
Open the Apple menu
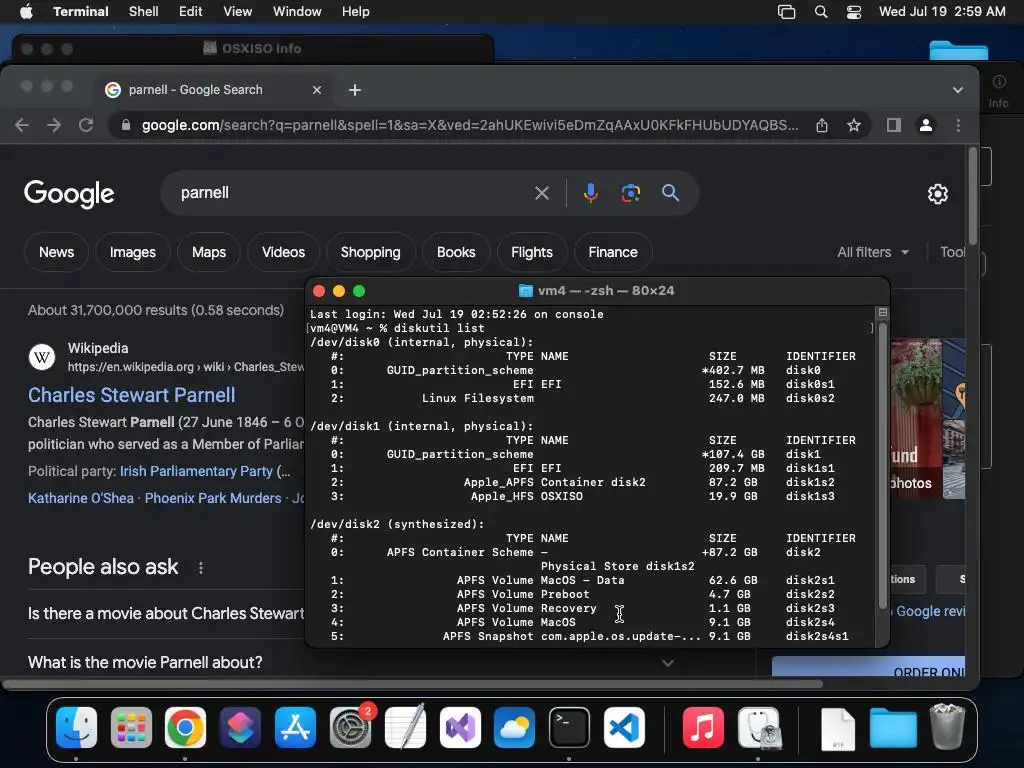pyautogui.click(x=26, y=12)
